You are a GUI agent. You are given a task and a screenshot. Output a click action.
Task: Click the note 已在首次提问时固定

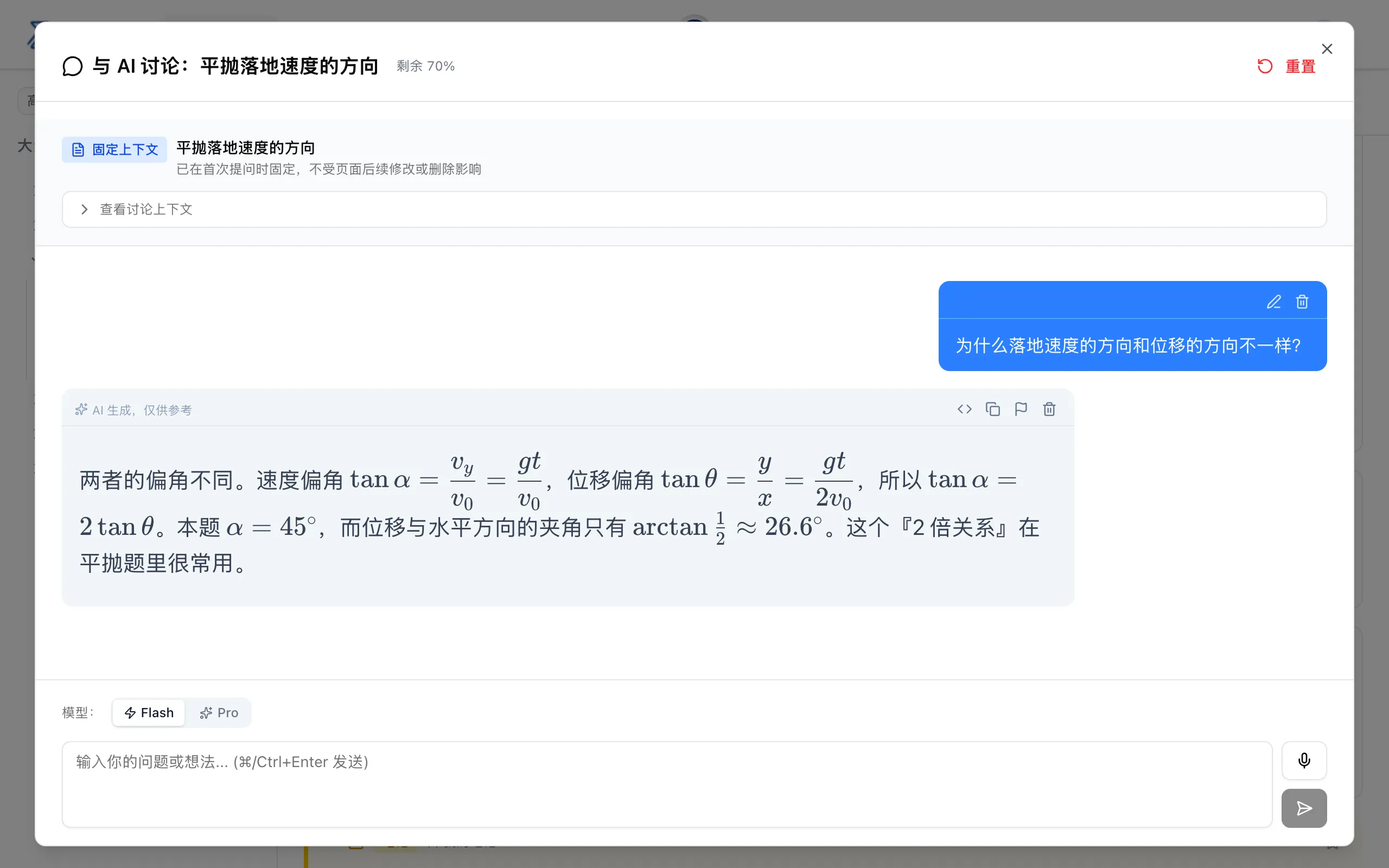[x=329, y=169]
